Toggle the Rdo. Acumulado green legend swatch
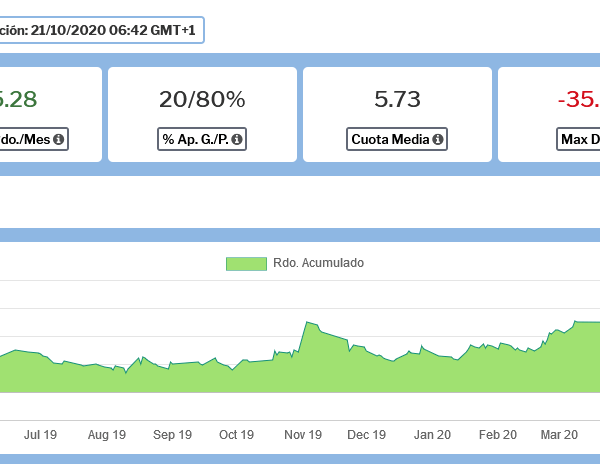This screenshot has height=472, width=600. [x=246, y=264]
